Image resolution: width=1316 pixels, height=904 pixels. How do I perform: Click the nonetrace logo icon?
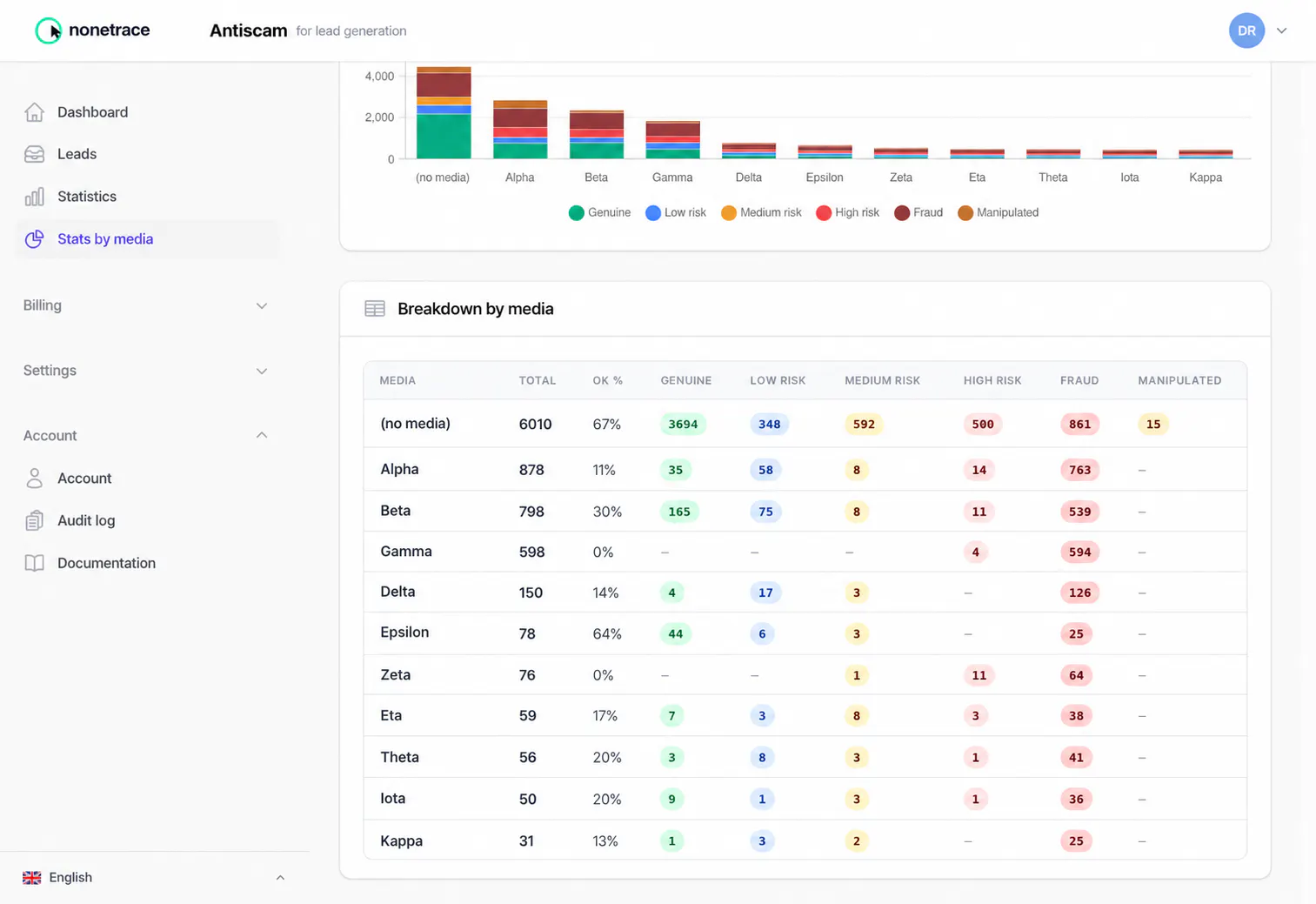coord(48,30)
